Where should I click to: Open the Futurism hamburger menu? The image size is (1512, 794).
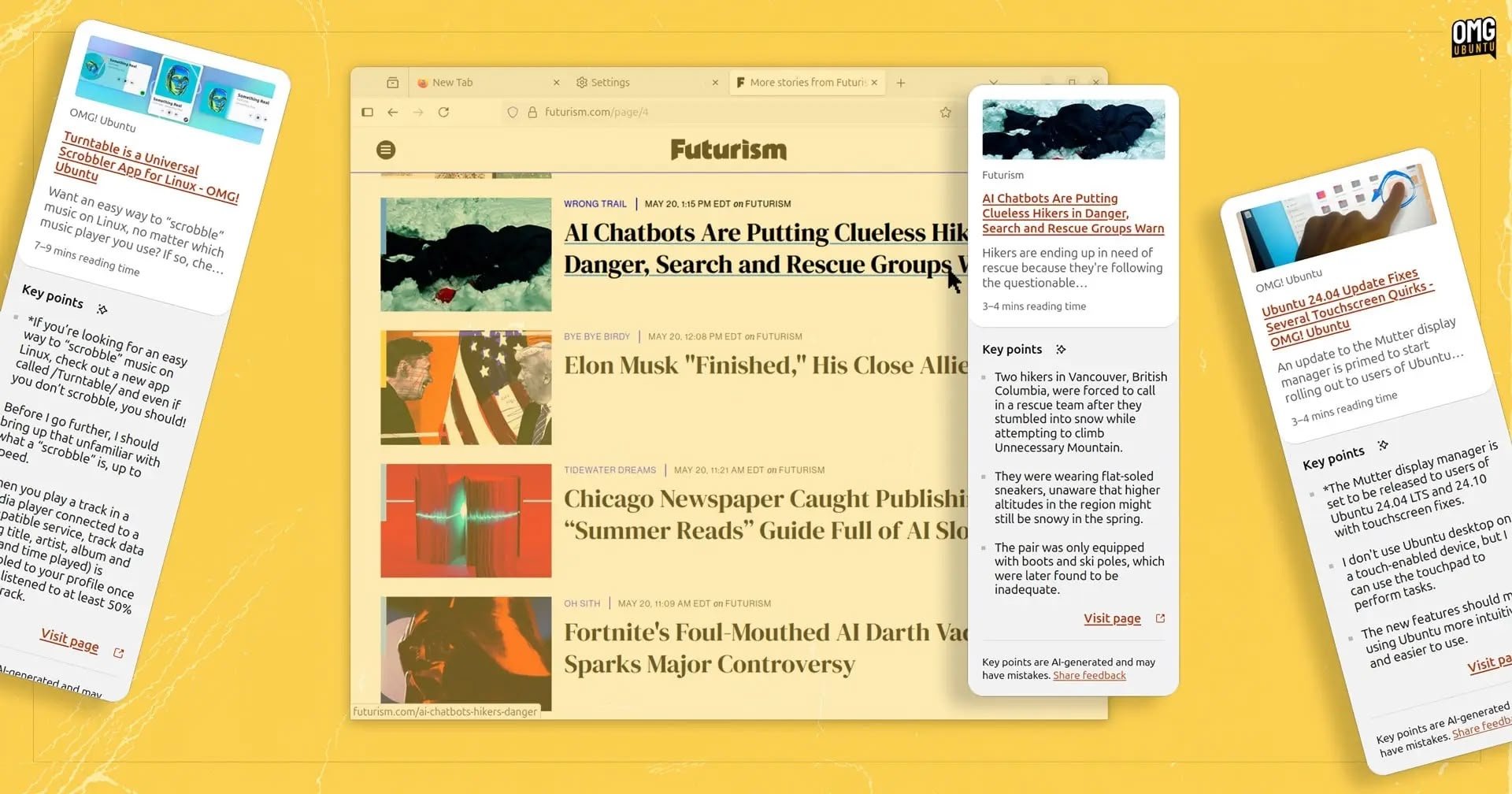tap(385, 150)
